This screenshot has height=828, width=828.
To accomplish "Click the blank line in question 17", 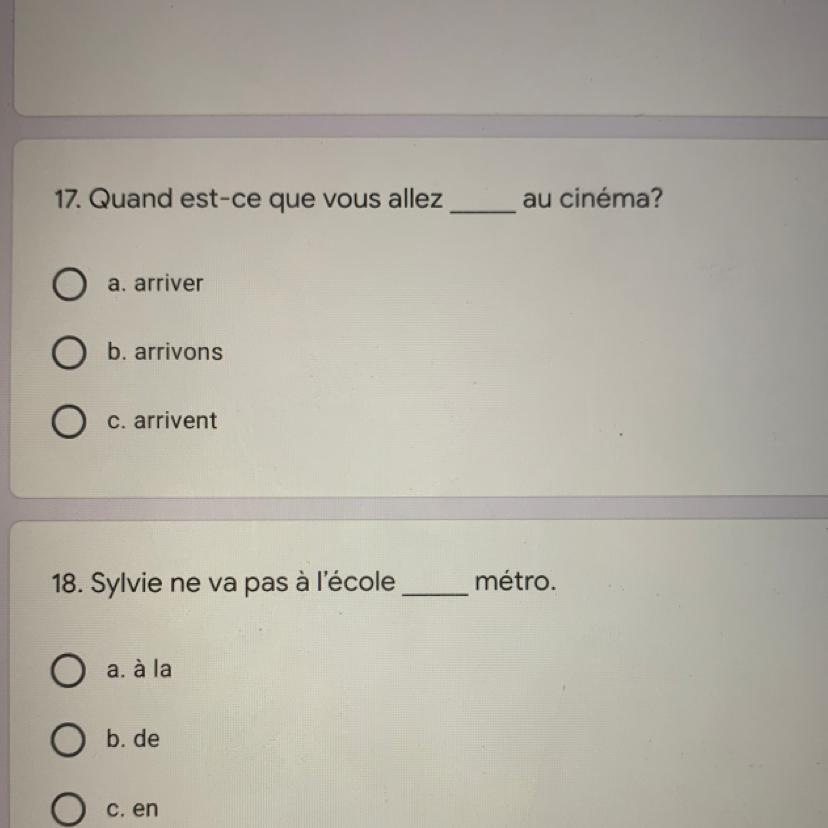I will 483,211.
